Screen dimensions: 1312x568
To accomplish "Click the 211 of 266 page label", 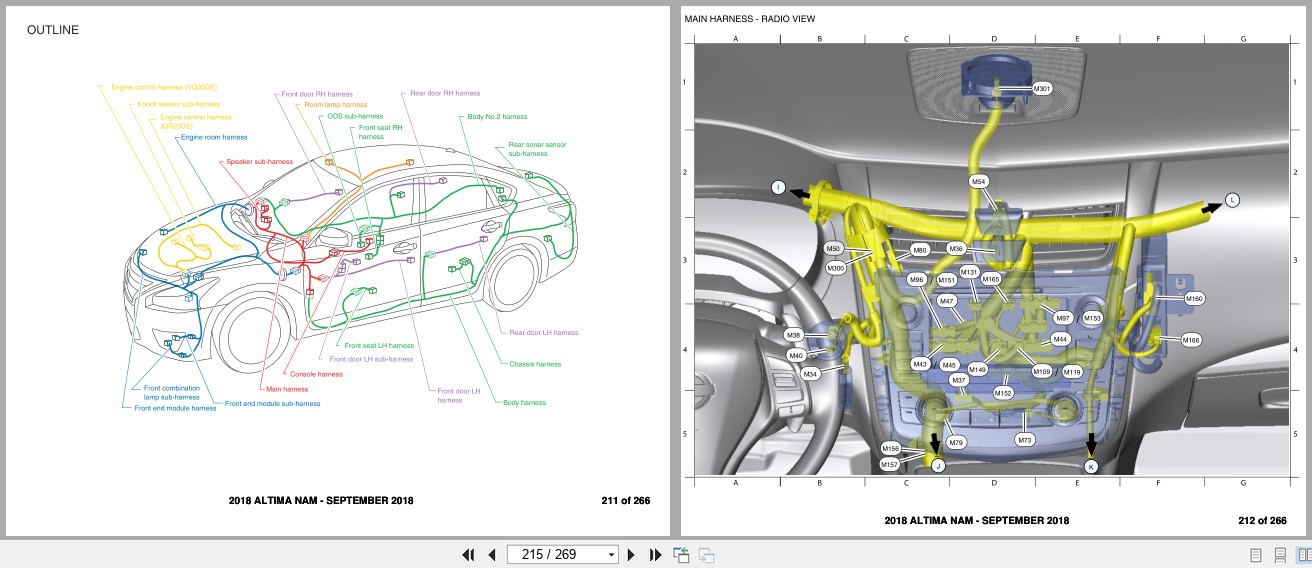I will [626, 501].
